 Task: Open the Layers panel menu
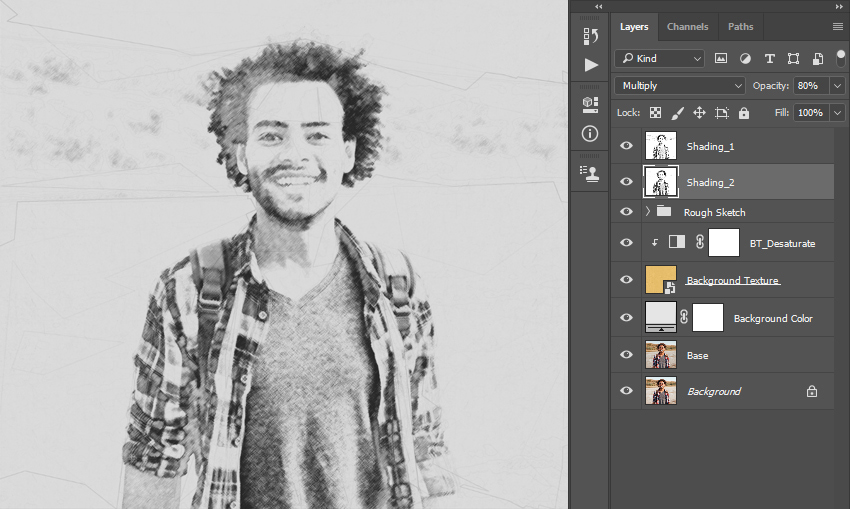coord(838,27)
